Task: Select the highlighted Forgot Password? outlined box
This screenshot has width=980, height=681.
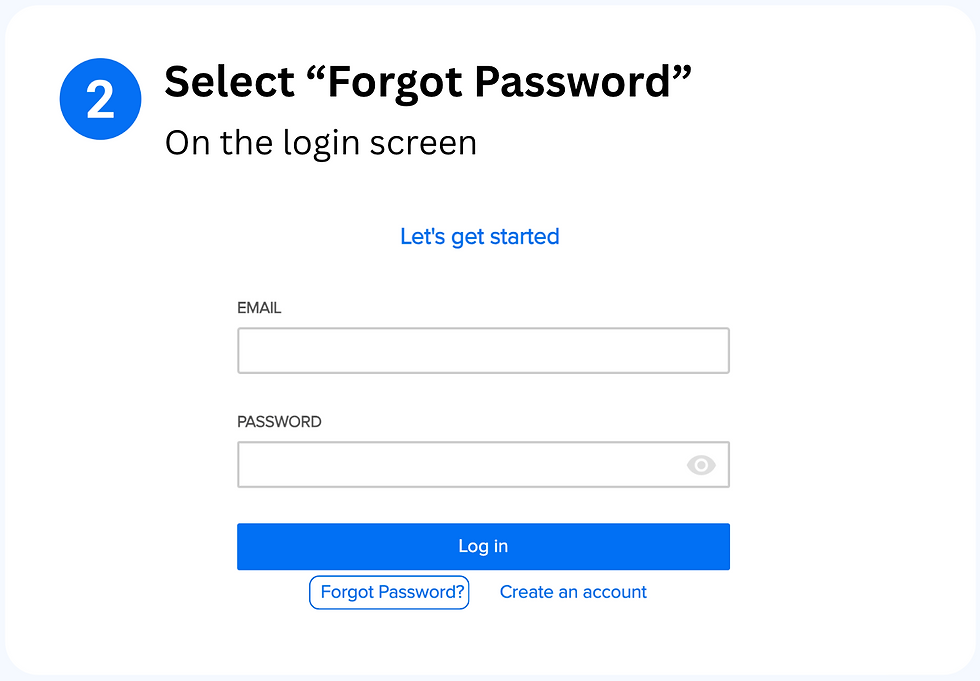Action: coord(389,592)
